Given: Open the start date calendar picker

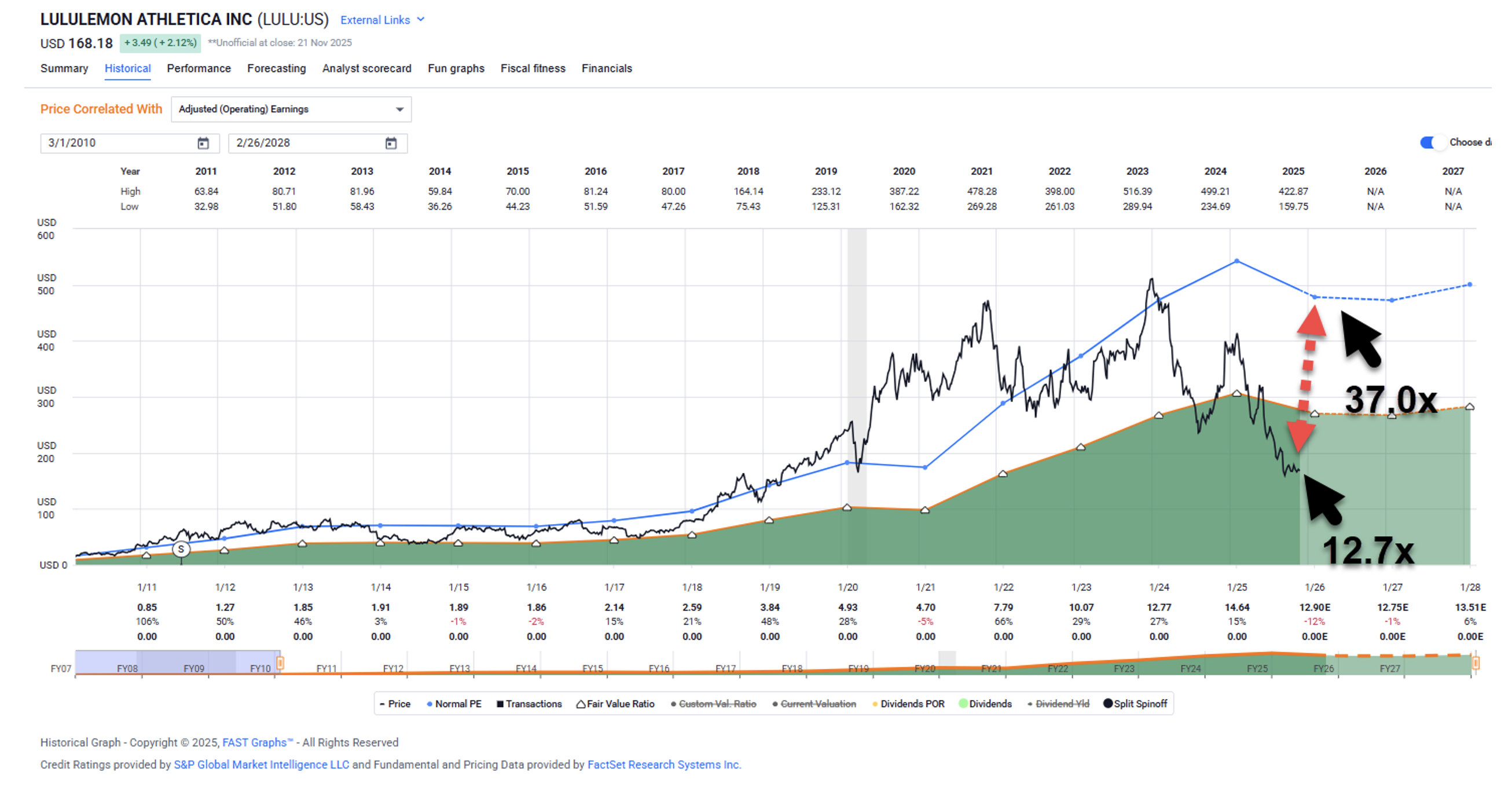Looking at the screenshot, I should [x=203, y=142].
